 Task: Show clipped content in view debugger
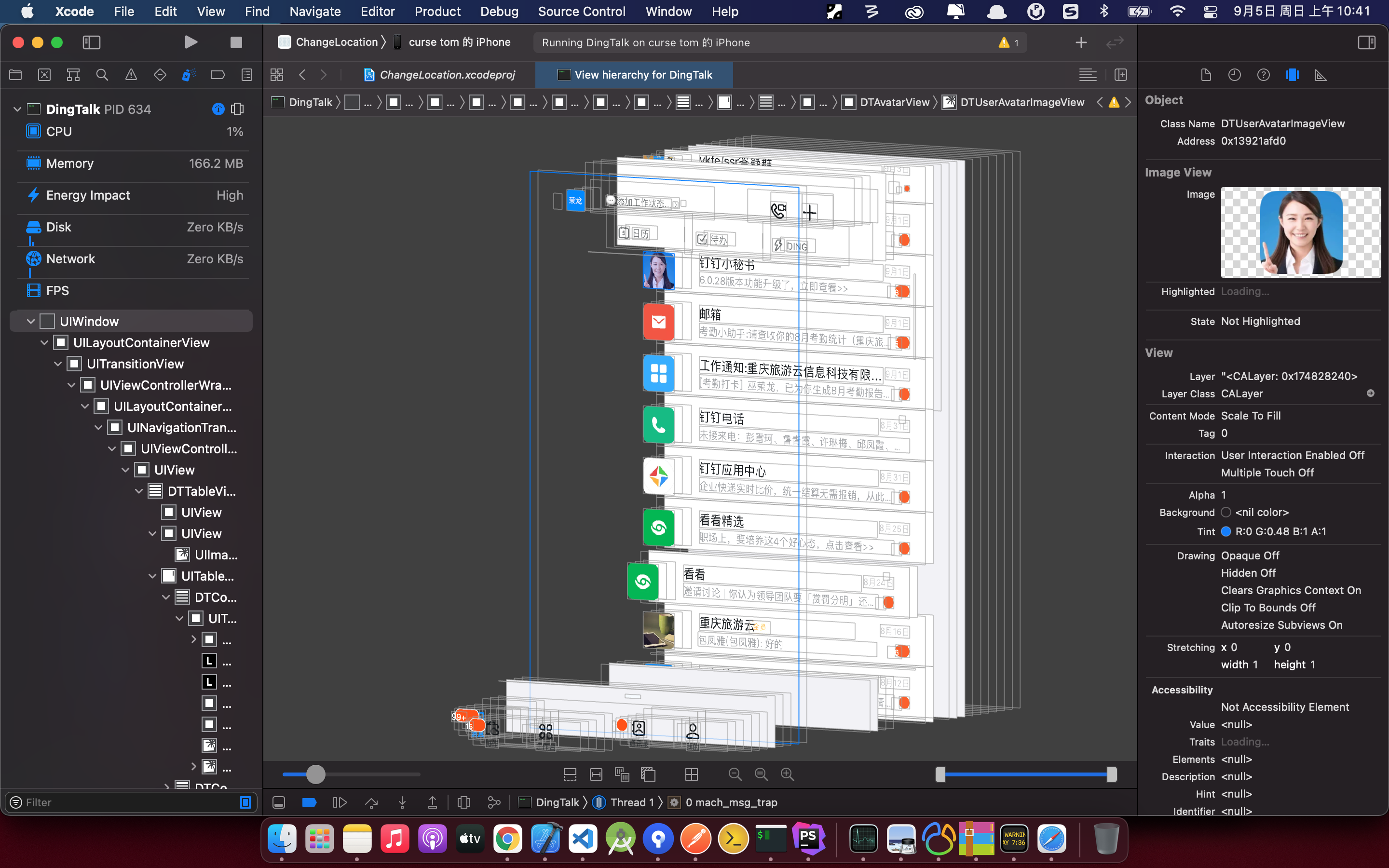click(x=570, y=774)
